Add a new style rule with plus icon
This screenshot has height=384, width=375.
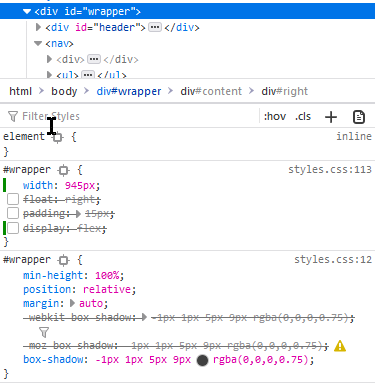(x=331, y=117)
